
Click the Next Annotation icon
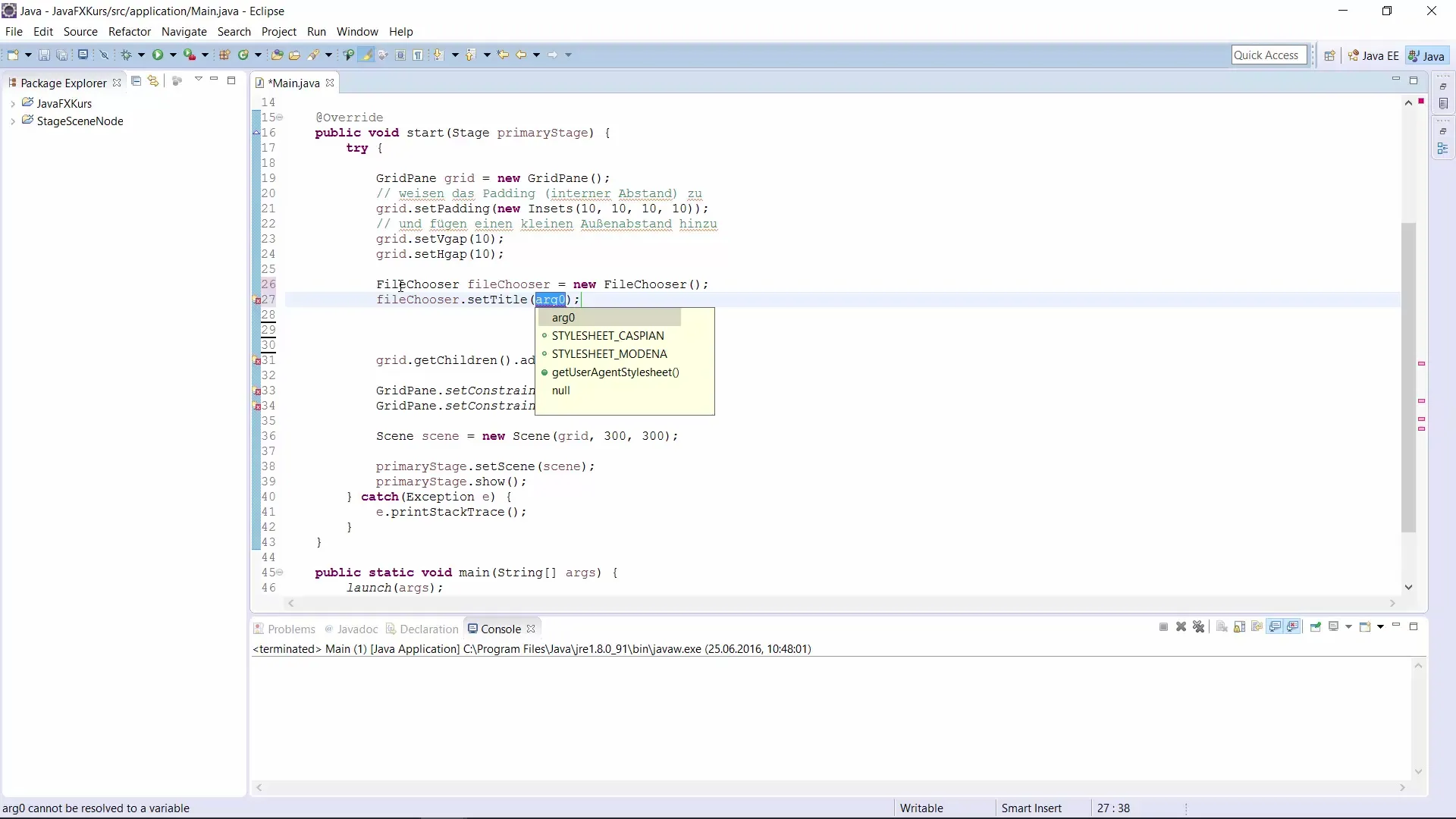point(438,55)
